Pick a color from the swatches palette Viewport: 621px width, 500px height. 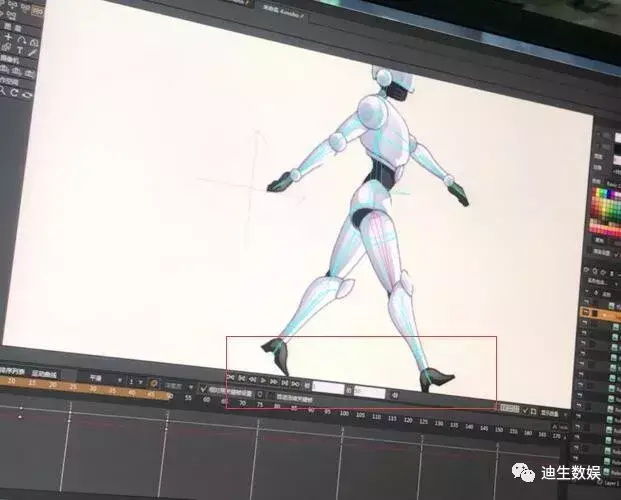(x=604, y=202)
